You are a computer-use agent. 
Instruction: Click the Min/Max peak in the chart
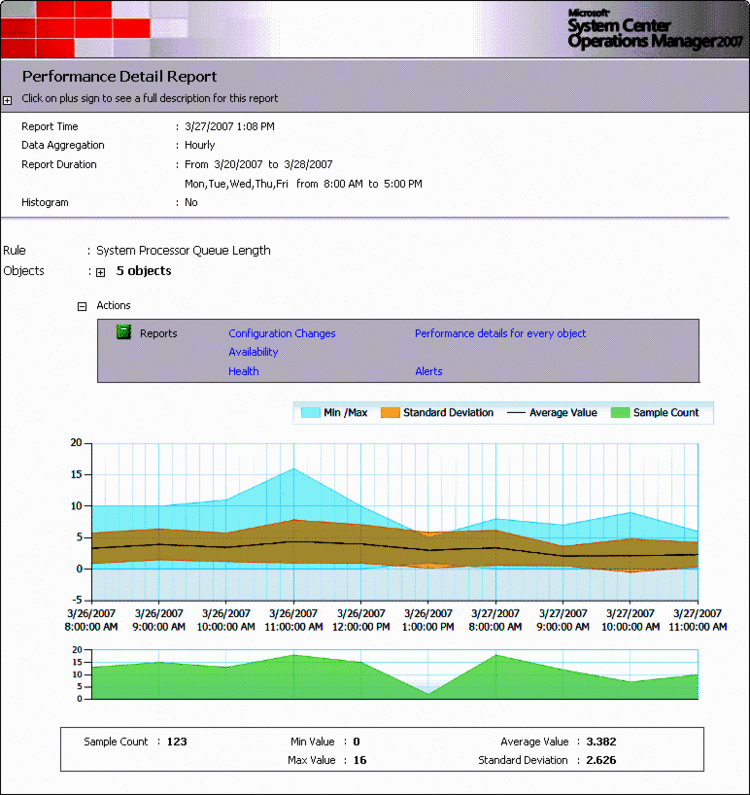click(294, 469)
